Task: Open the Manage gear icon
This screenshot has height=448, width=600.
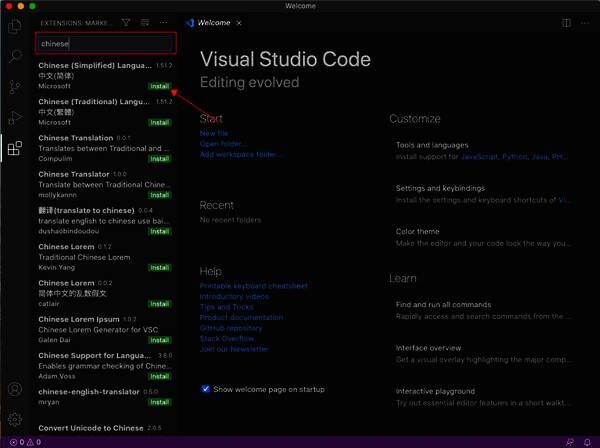Action: 14,419
